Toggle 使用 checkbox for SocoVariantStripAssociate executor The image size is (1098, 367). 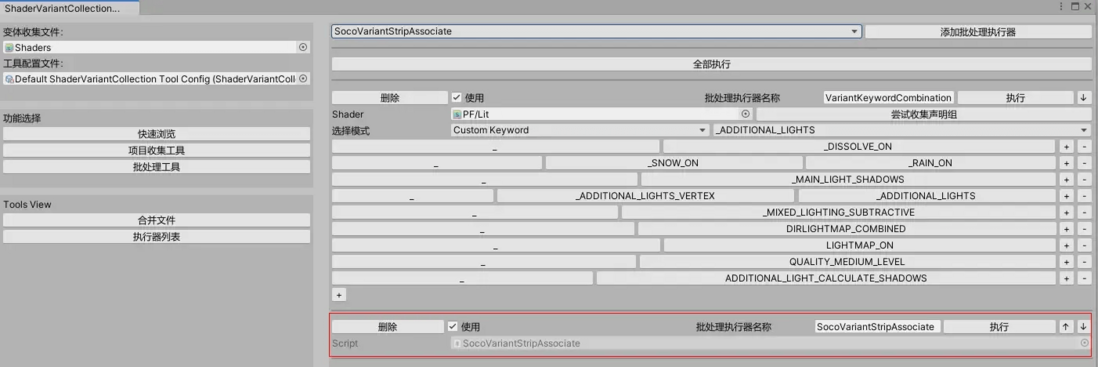point(452,326)
